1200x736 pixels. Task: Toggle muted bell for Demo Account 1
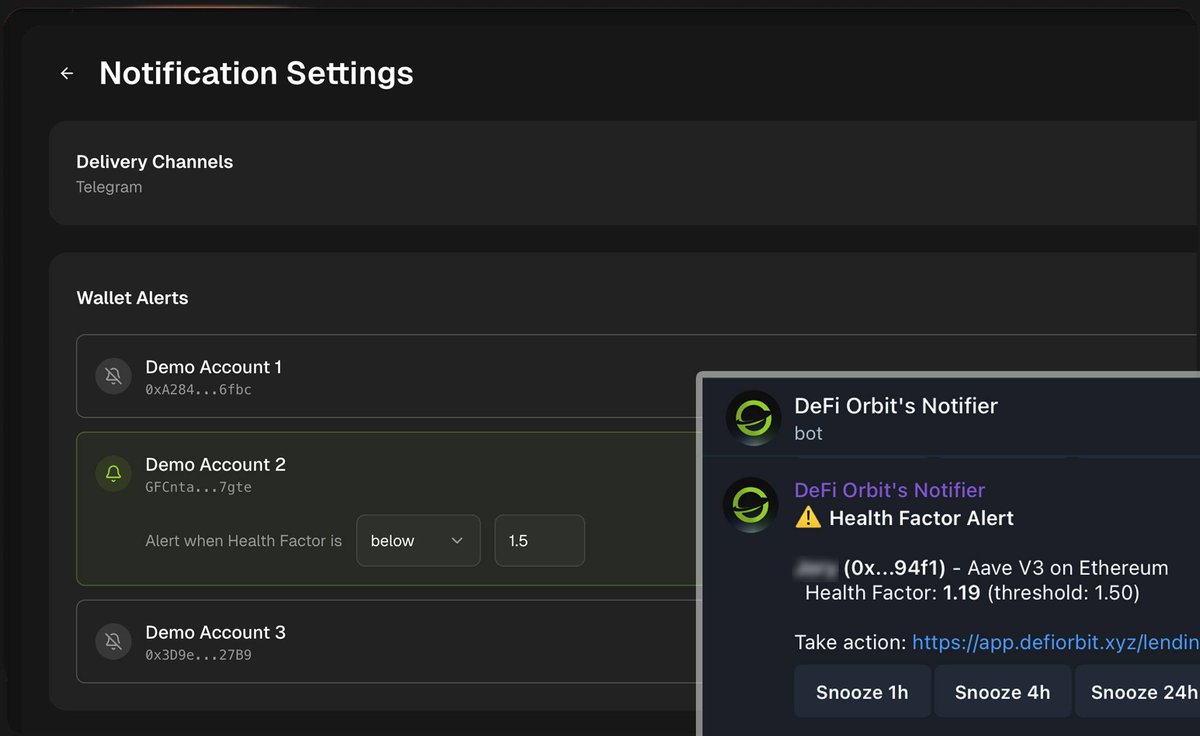coord(114,376)
